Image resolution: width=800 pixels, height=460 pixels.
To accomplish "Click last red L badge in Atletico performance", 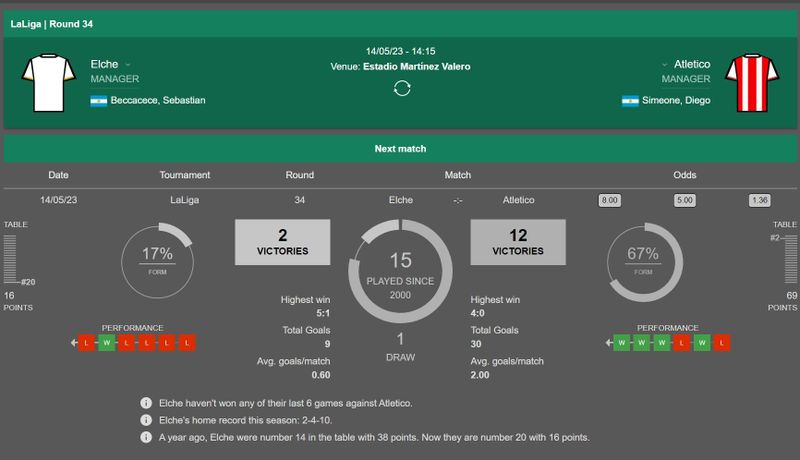I will [x=721, y=343].
